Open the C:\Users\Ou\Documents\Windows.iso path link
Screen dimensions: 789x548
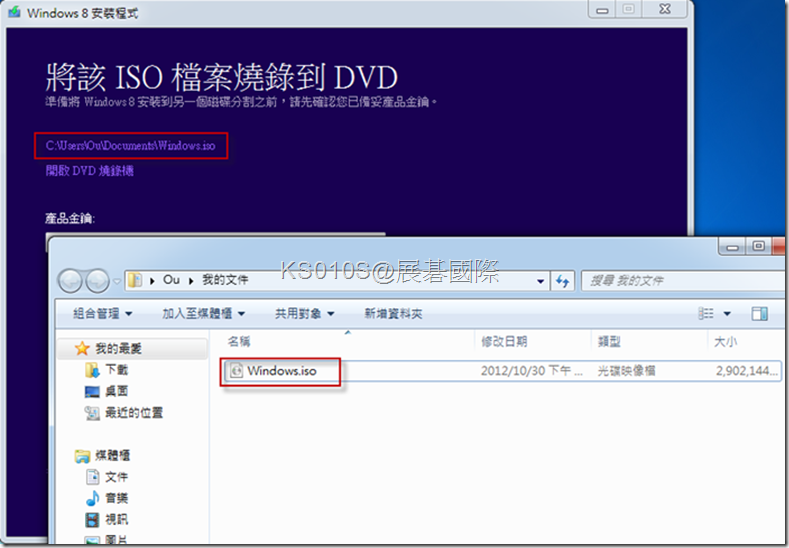tap(130, 146)
